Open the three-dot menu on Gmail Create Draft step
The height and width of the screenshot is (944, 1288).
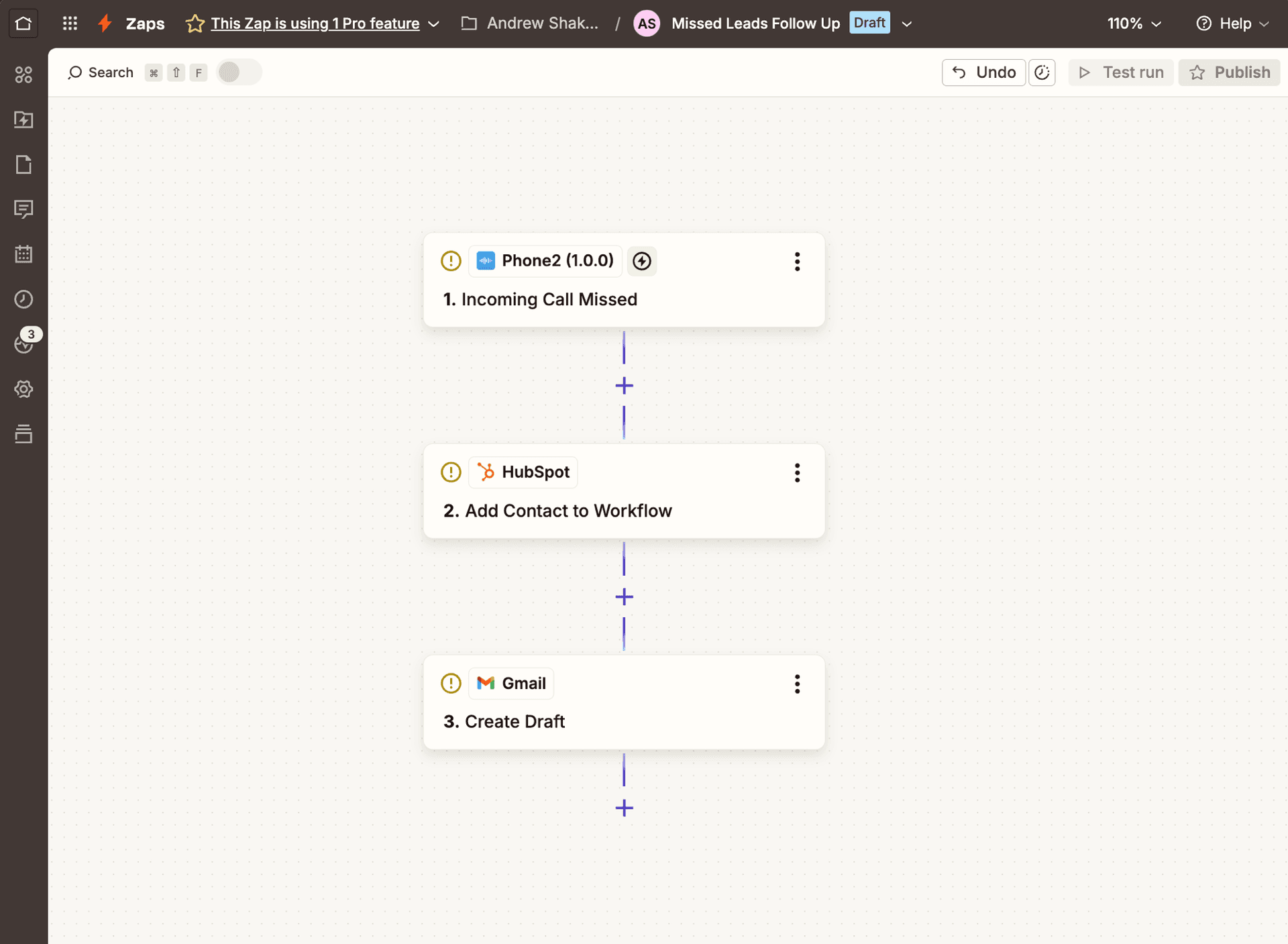point(797,684)
